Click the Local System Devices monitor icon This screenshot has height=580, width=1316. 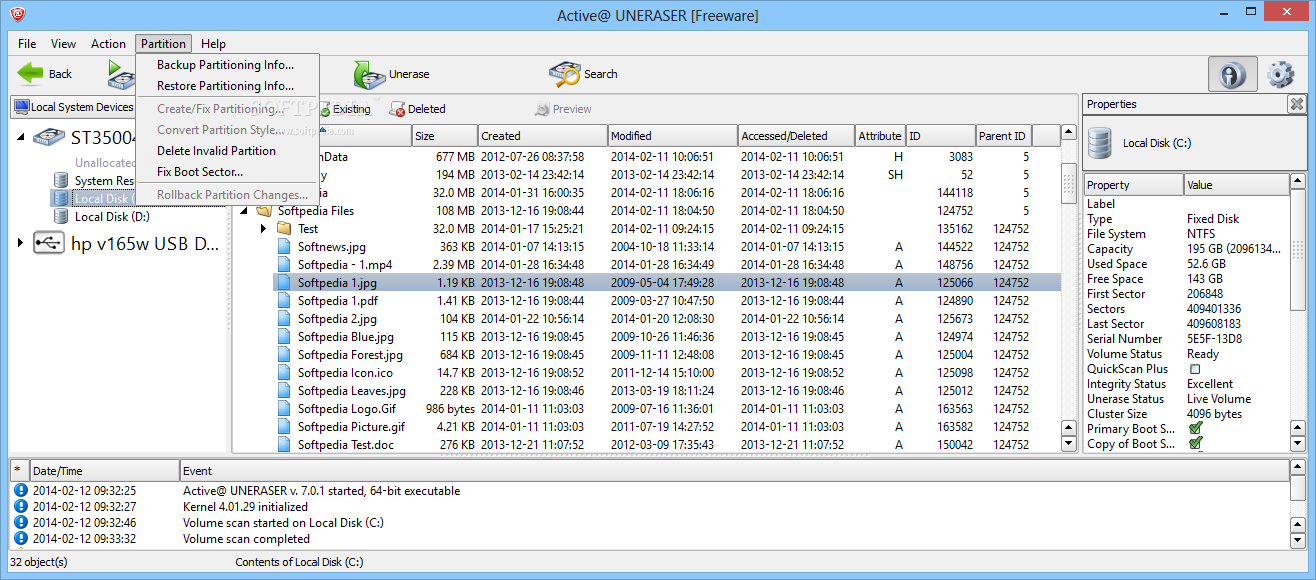tap(20, 107)
